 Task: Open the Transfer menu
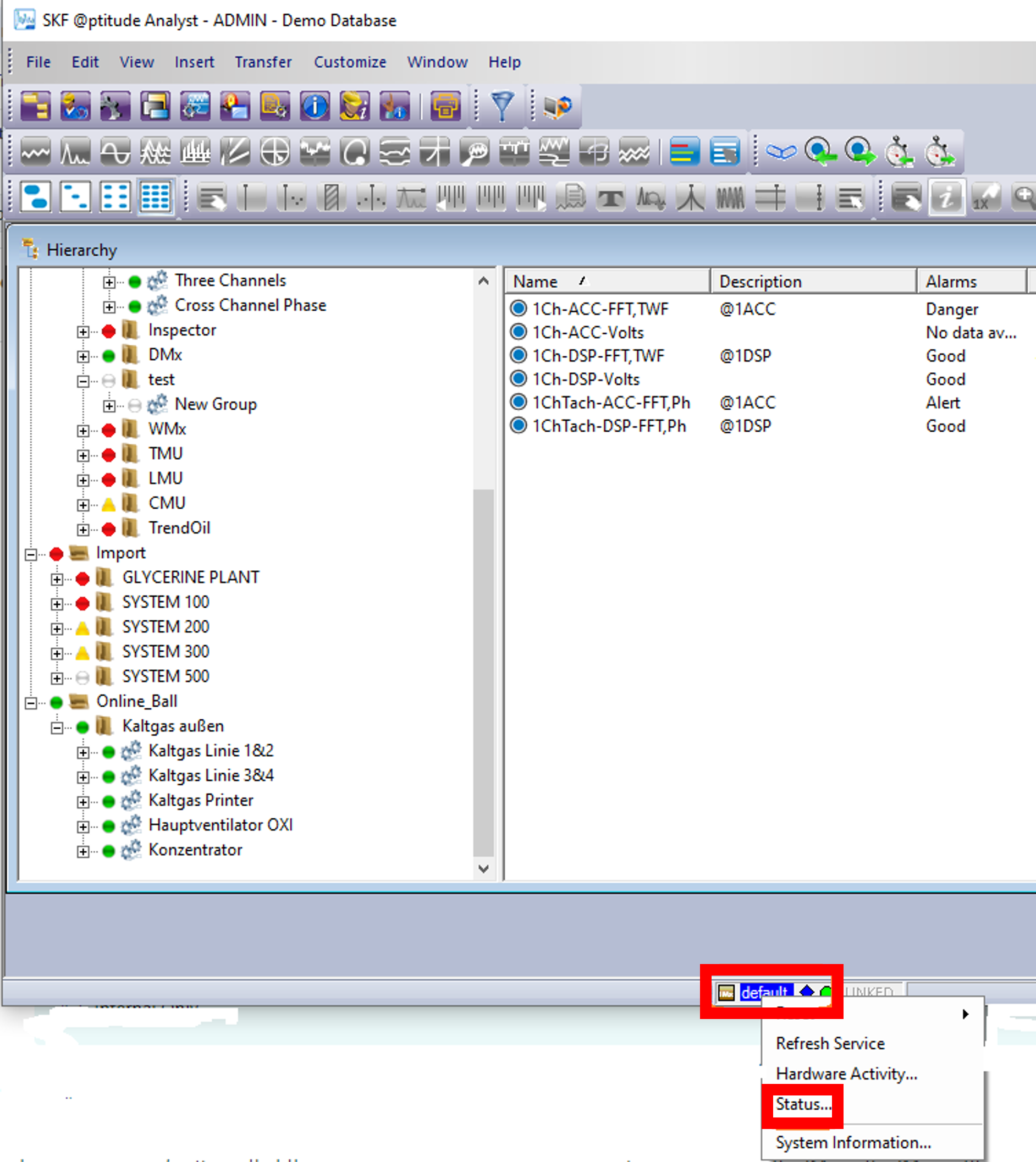click(263, 62)
